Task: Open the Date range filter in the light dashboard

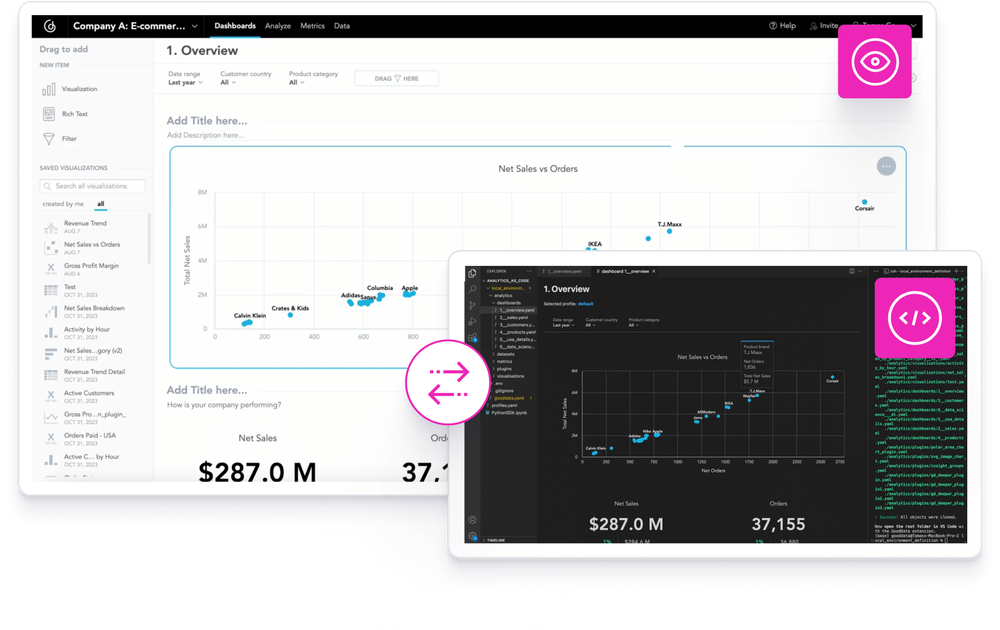Action: pyautogui.click(x=186, y=78)
